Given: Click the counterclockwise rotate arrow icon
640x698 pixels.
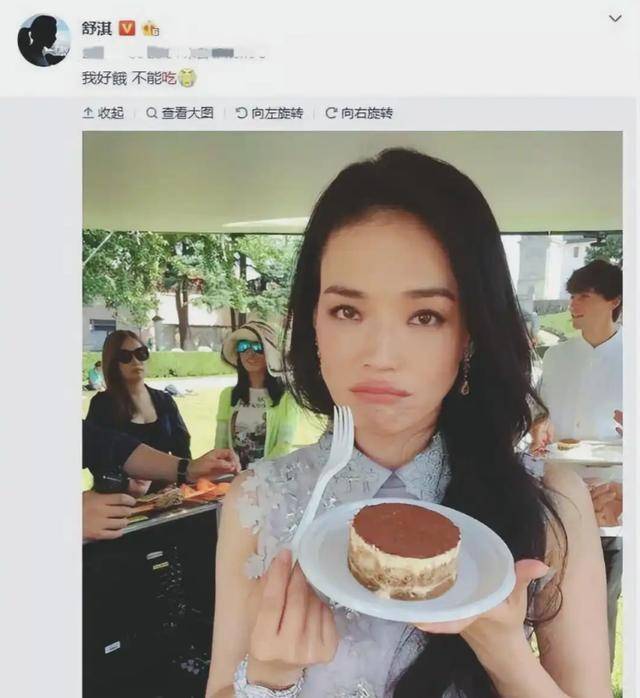Looking at the screenshot, I should [241, 113].
